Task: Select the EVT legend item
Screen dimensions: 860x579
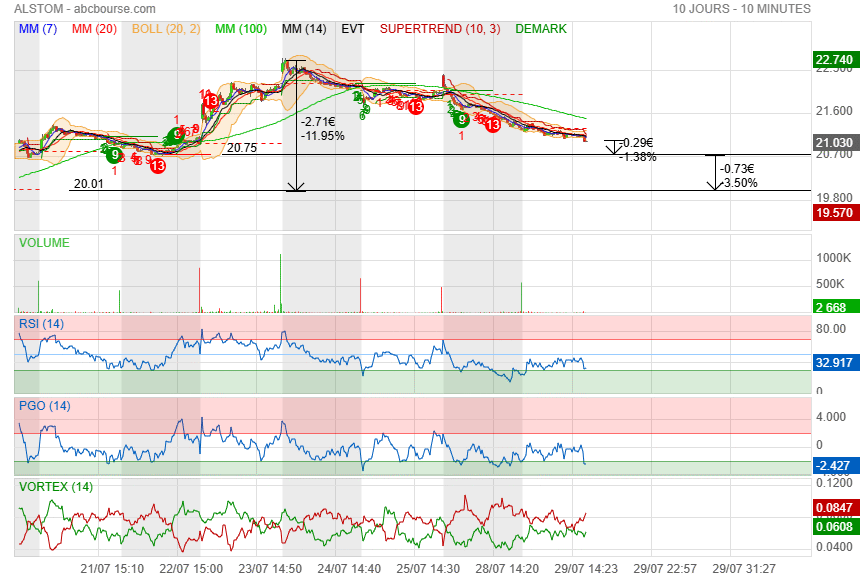Action: click(353, 29)
